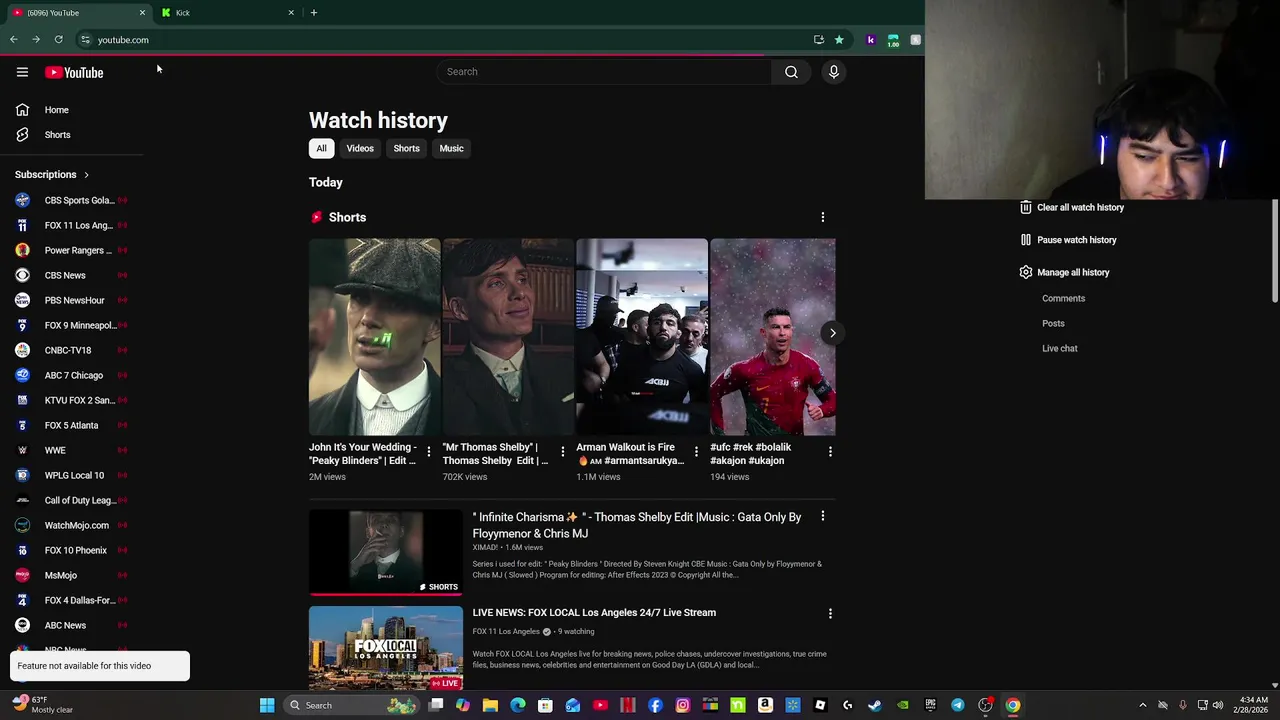Click Manage all history
1280x720 pixels.
coord(1073,272)
